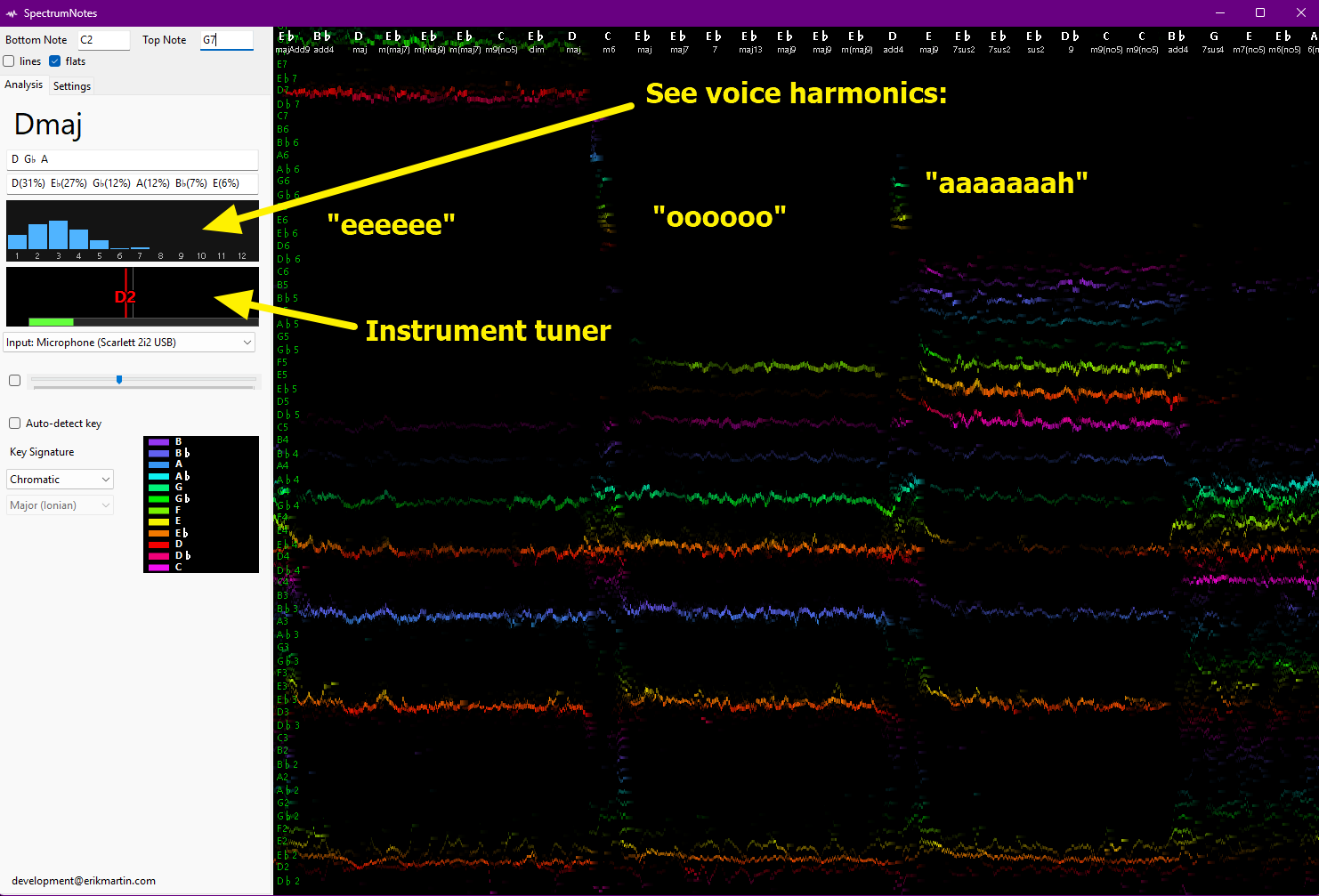Open the Major (Ionian) mode dropdown
This screenshot has width=1319, height=896.
(60, 505)
